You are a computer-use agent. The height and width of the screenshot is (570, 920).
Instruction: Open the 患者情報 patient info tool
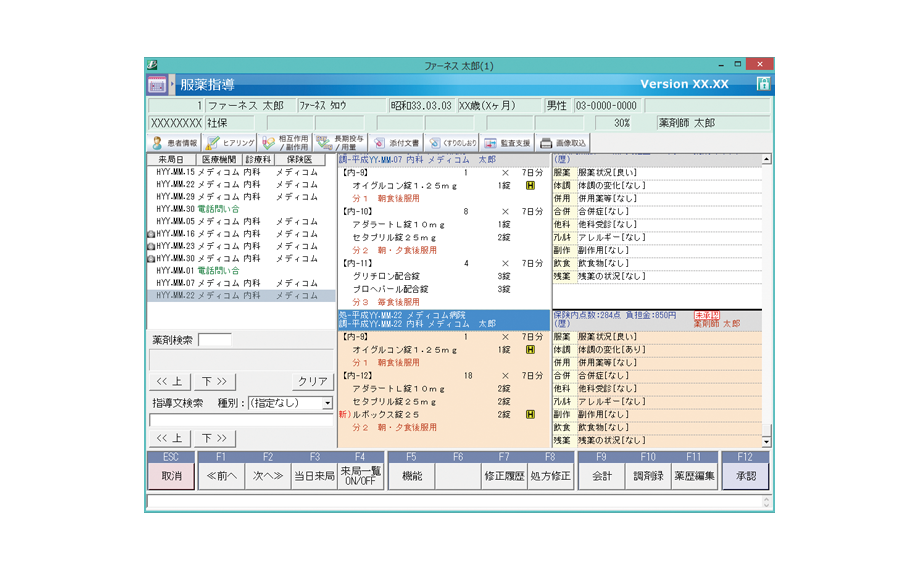pyautogui.click(x=174, y=143)
